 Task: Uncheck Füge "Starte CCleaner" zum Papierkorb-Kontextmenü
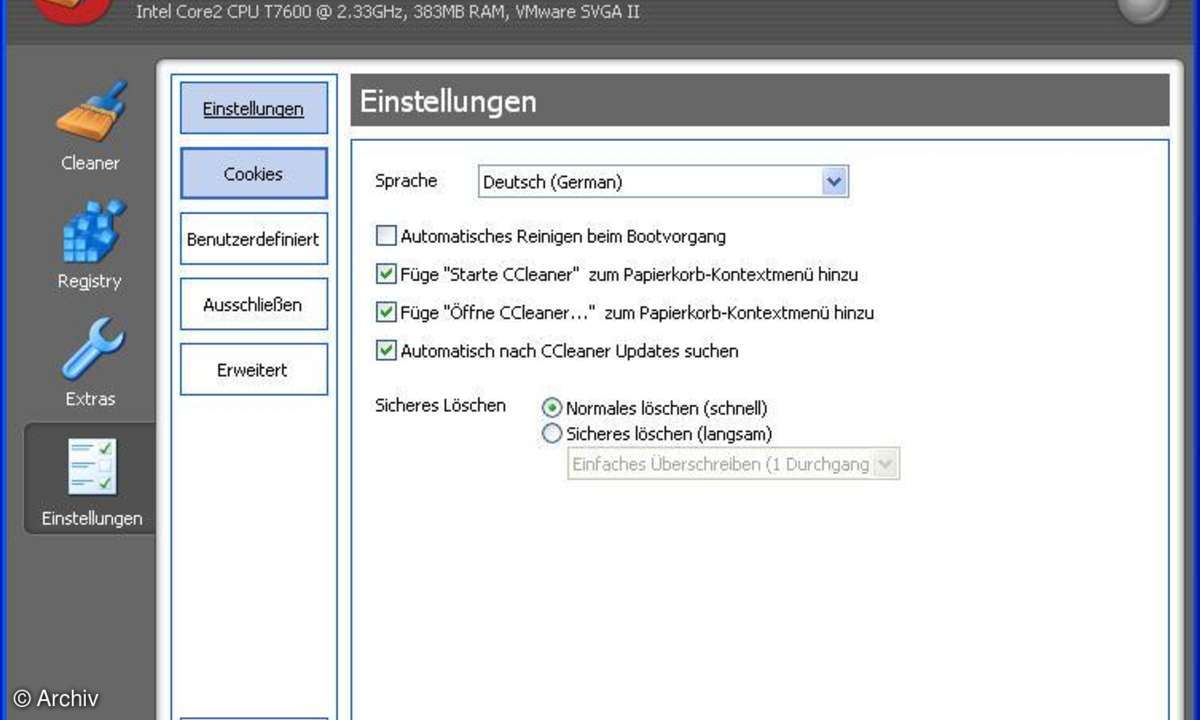point(386,274)
